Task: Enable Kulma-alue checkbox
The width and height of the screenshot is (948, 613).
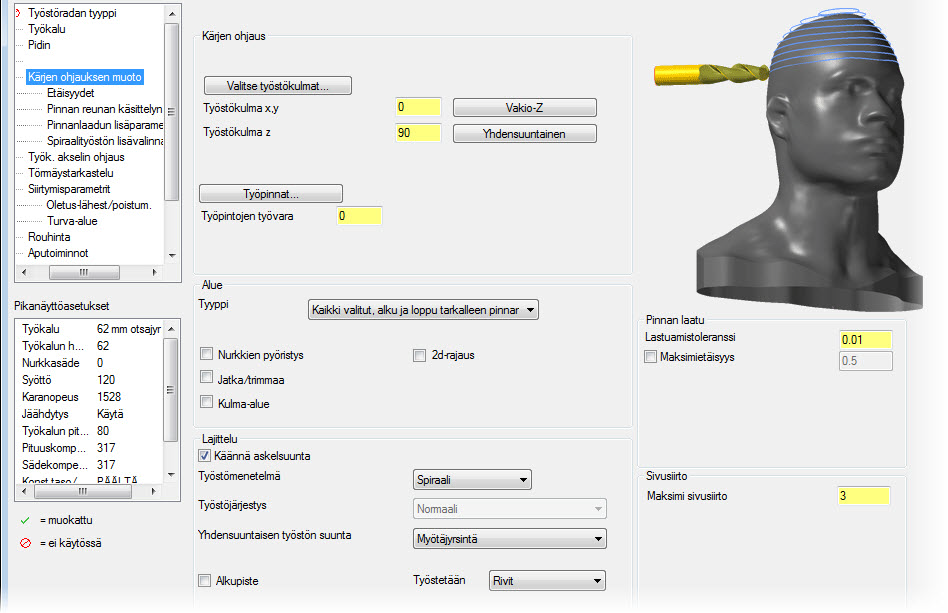Action: 207,401
